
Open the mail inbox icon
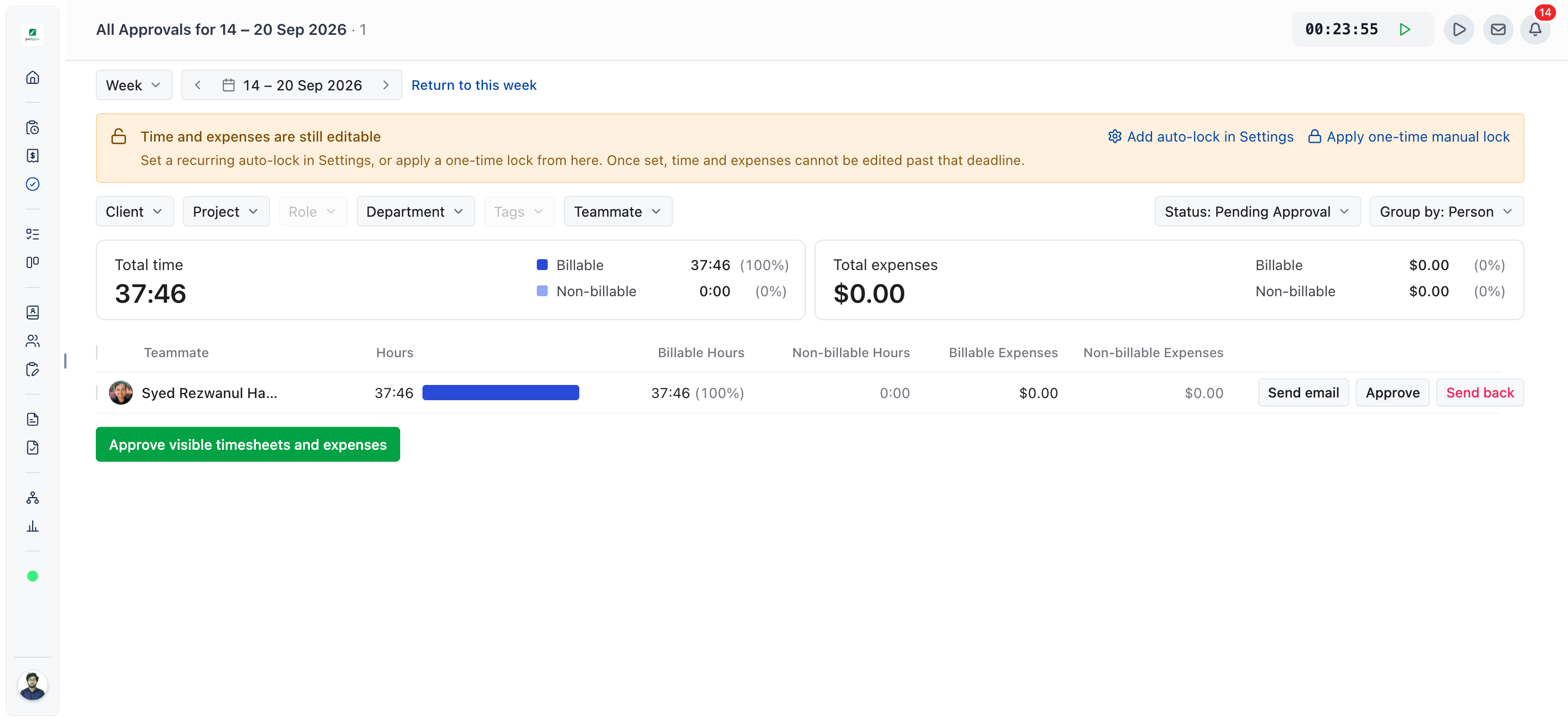(1497, 29)
